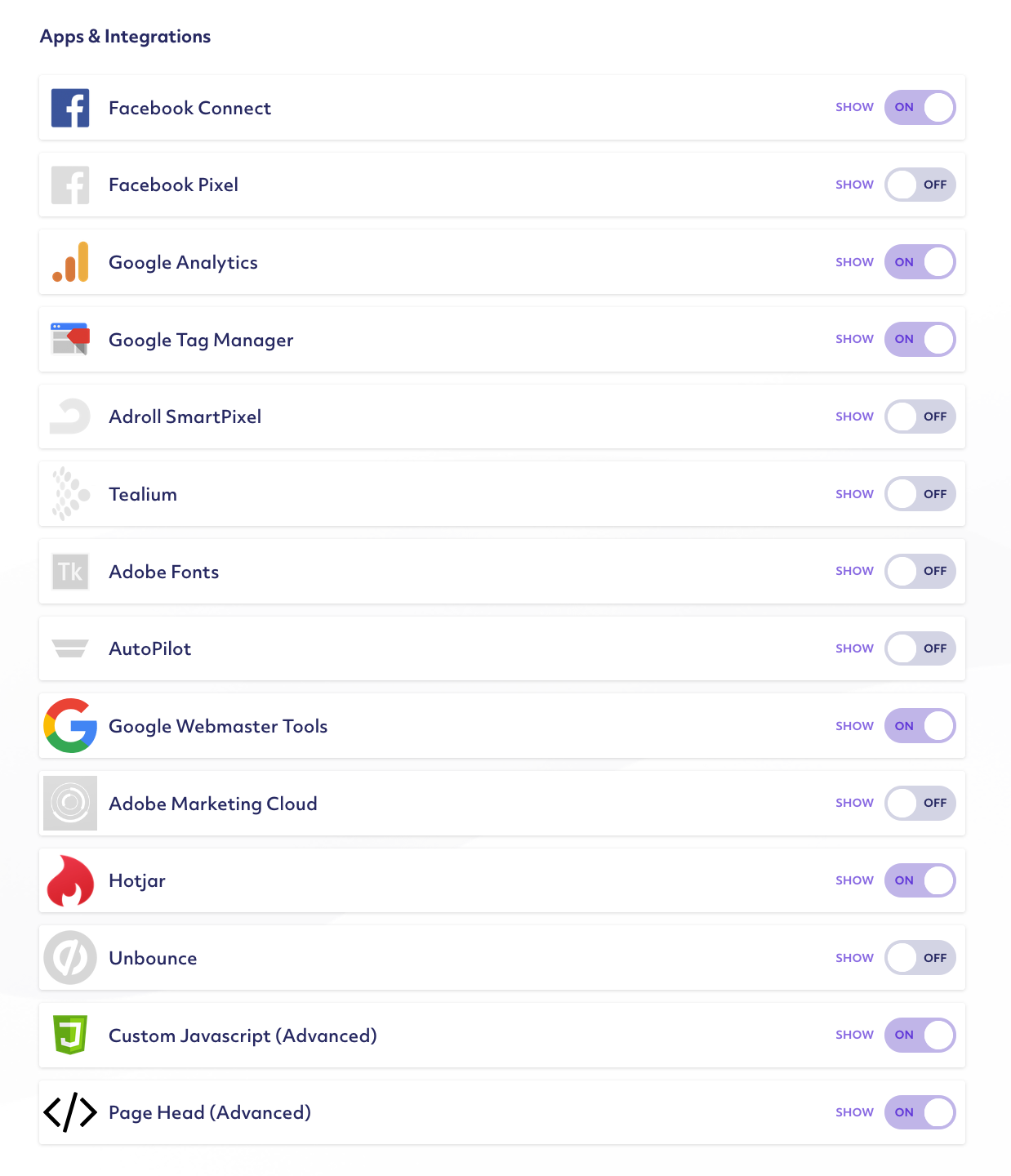This screenshot has width=1011, height=1176.
Task: Click the Custom Javascript (Advanced) label
Action: pos(243,1036)
